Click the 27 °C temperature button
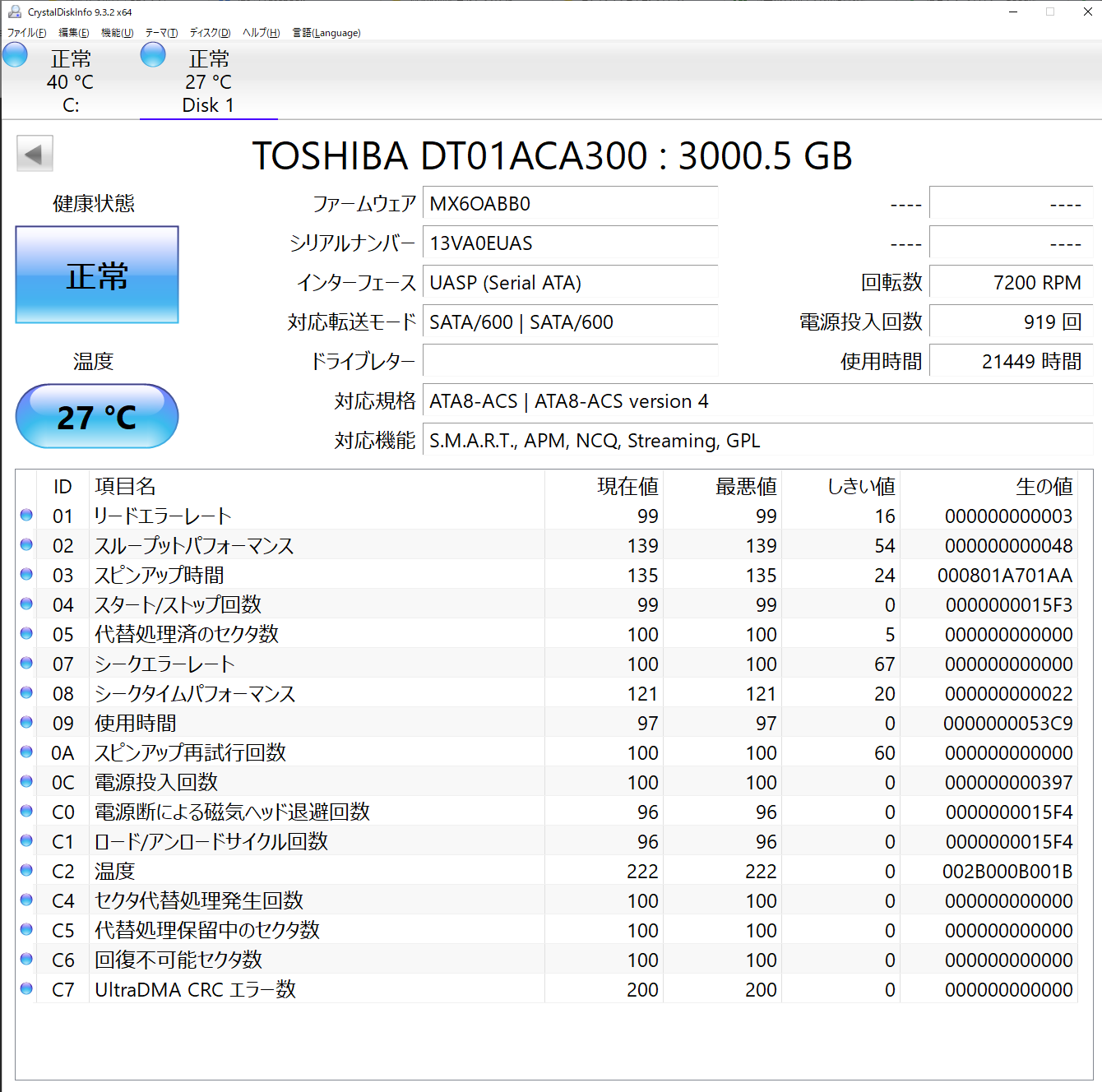Screen dimensions: 1102x1092 pos(97,417)
